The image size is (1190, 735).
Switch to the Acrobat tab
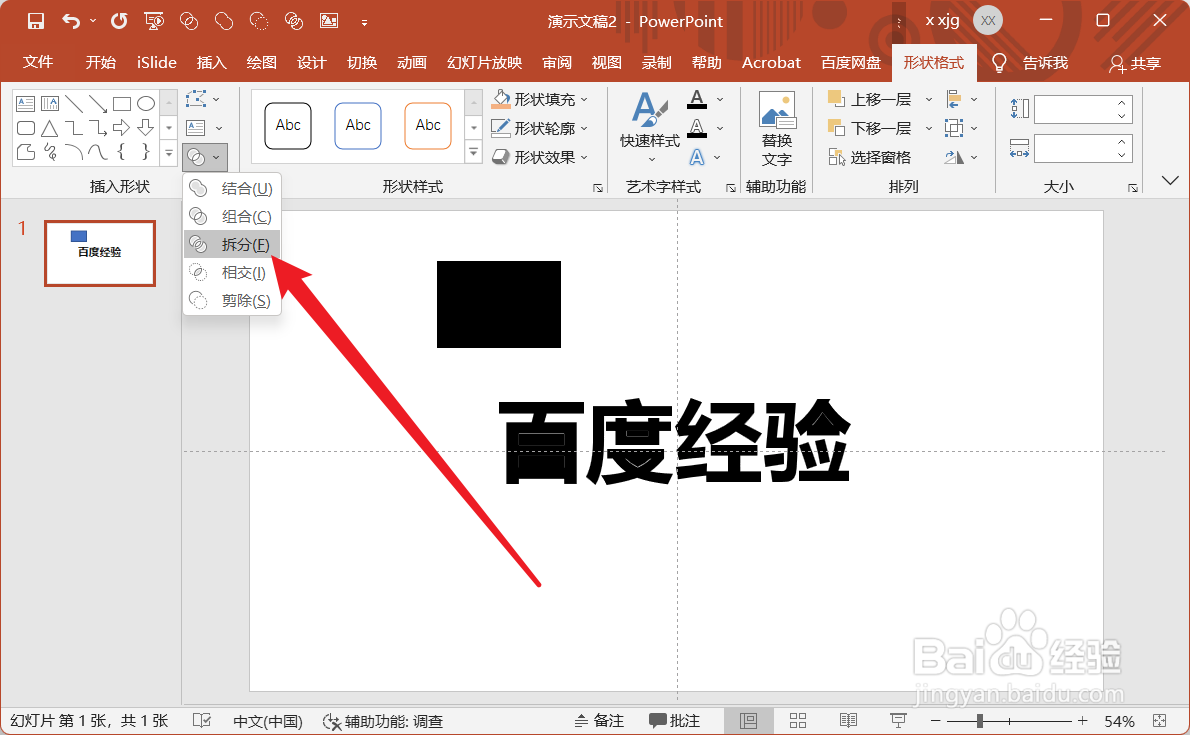pos(771,62)
